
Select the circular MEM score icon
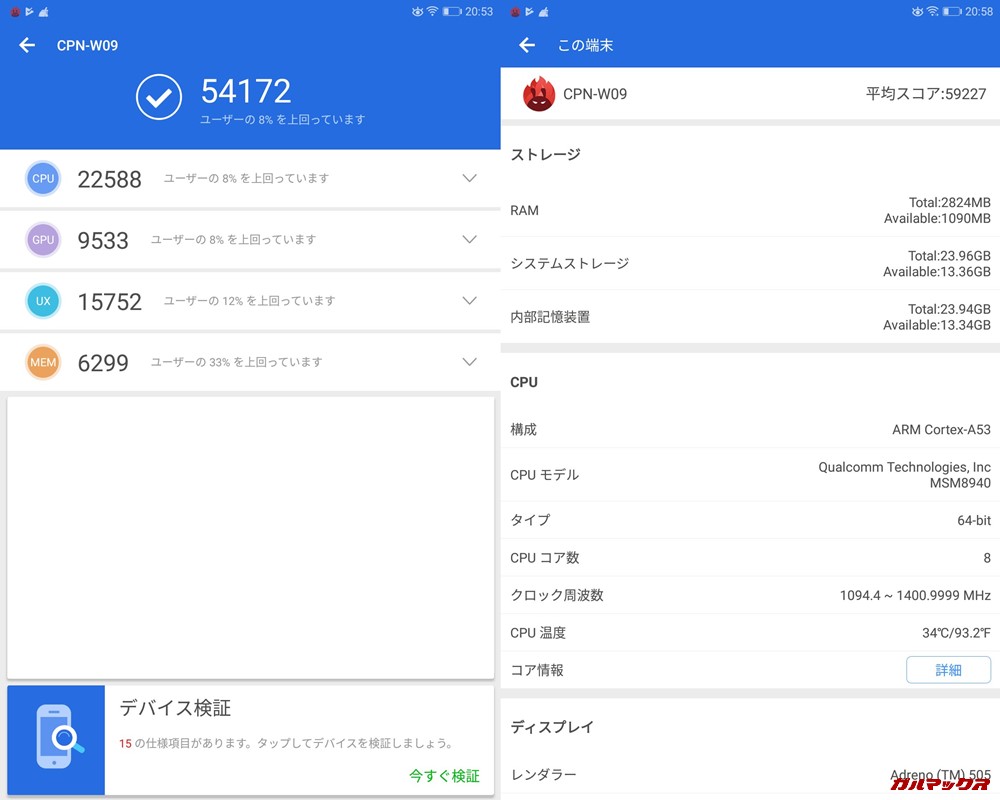pyautogui.click(x=42, y=362)
